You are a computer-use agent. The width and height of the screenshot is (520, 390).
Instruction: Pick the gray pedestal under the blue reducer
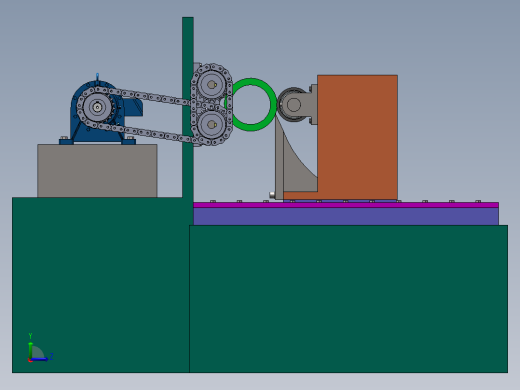tap(97, 171)
